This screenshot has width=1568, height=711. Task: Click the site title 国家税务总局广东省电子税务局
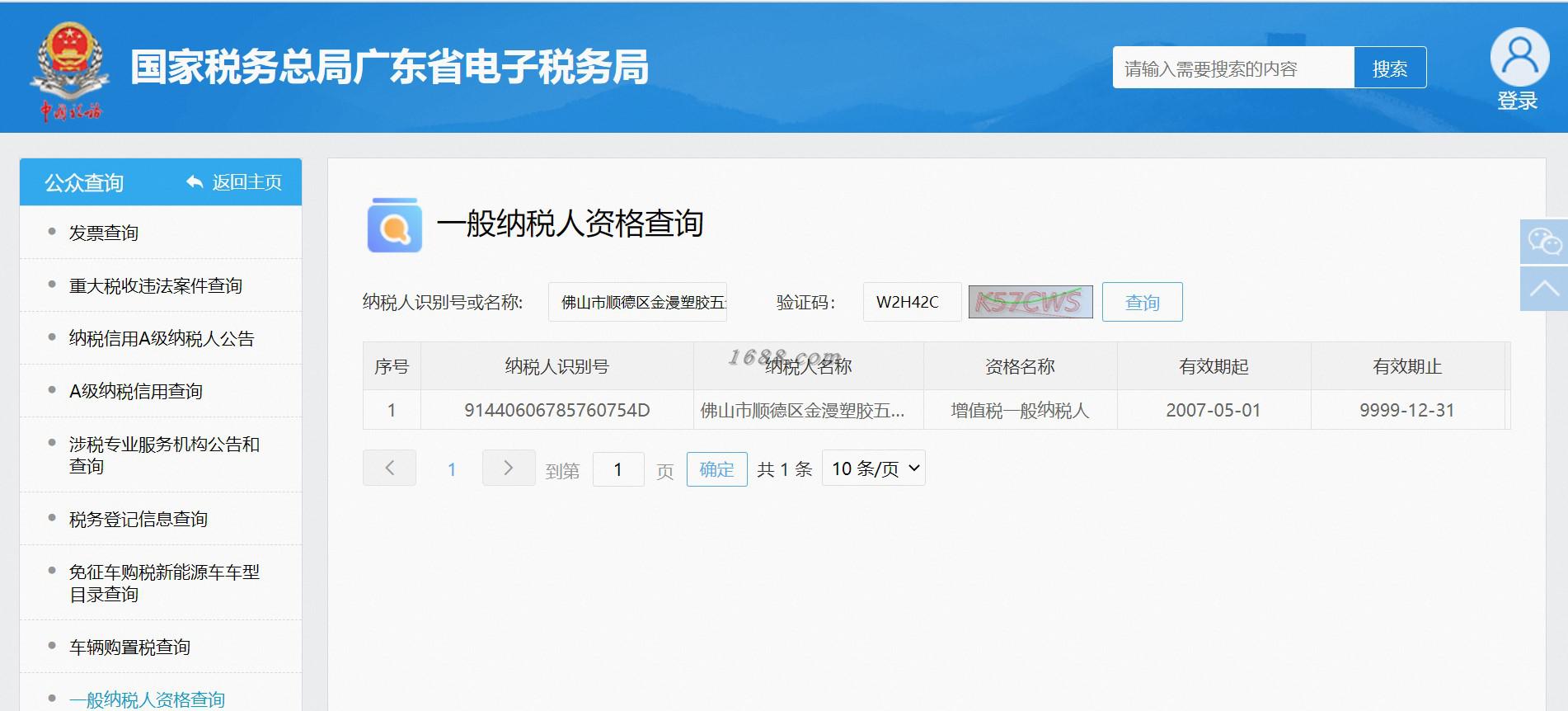pos(390,67)
